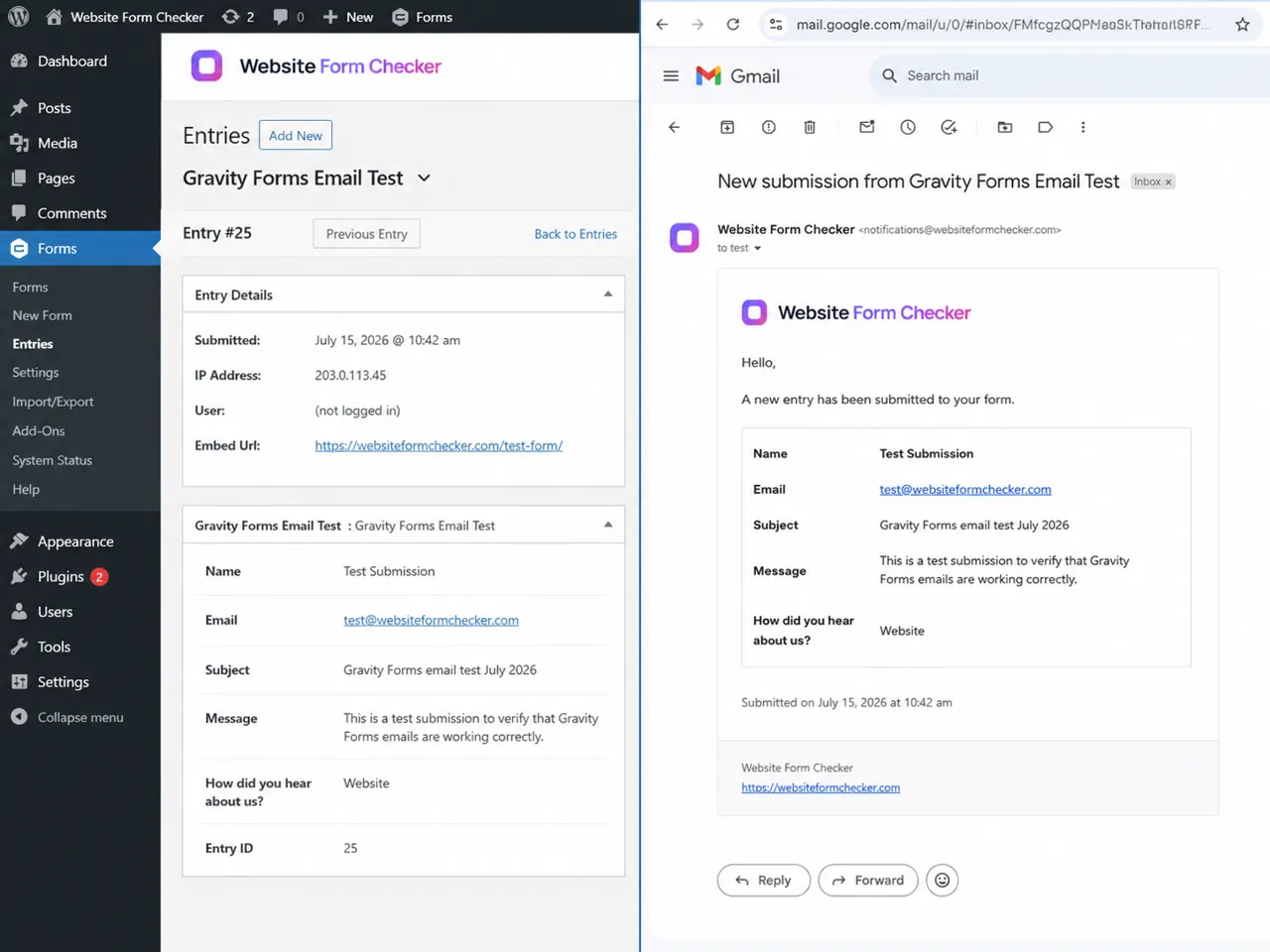Click the Gmail logo
The height and width of the screenshot is (952, 1270).
tap(737, 76)
